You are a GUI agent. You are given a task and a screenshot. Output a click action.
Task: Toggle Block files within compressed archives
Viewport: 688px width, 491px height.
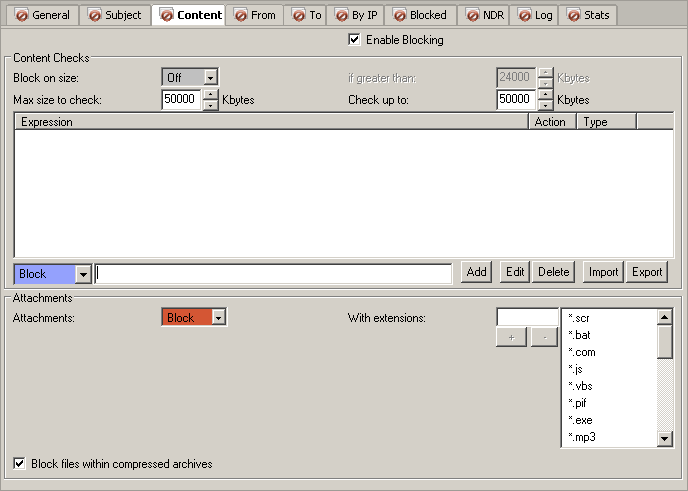[20, 464]
